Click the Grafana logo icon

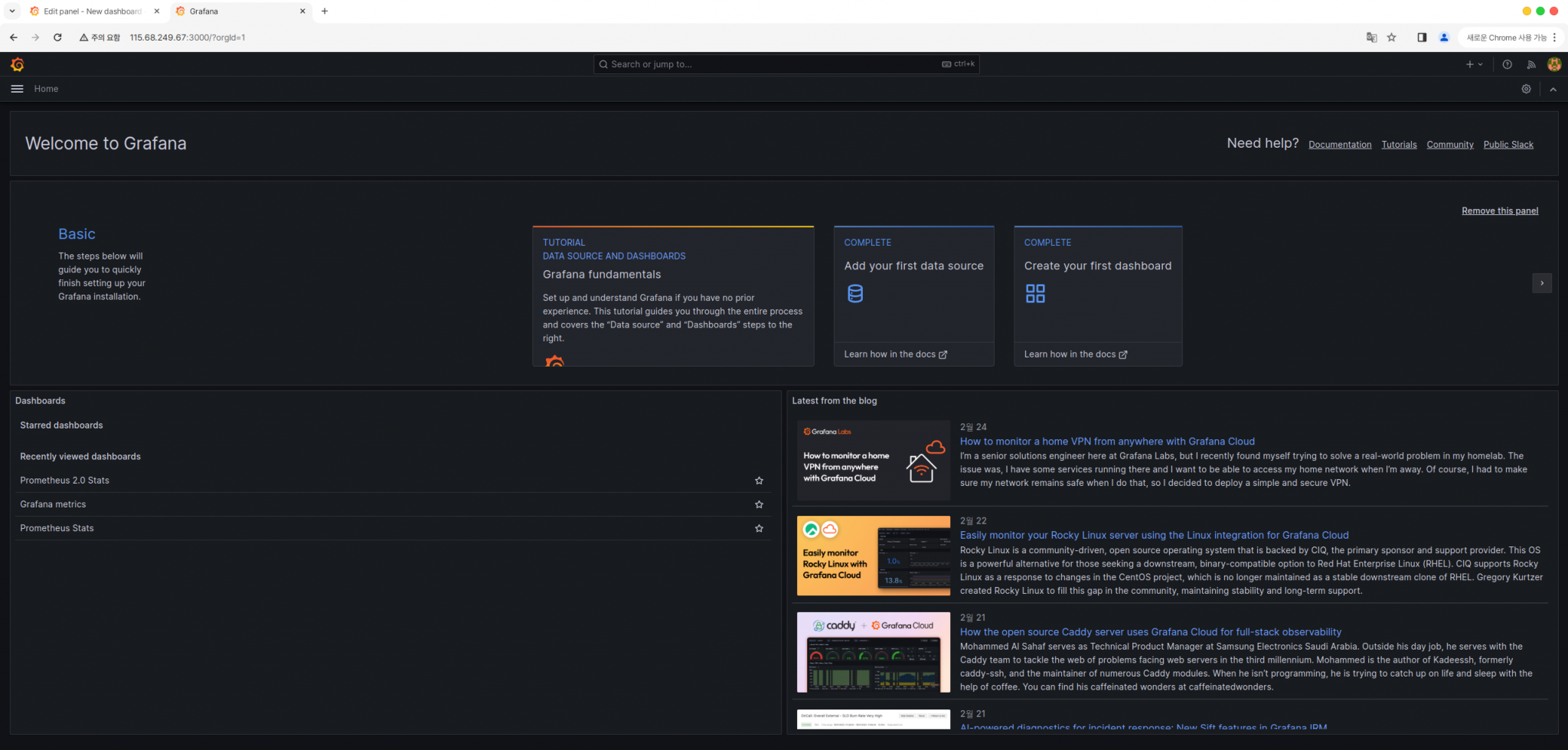(17, 64)
